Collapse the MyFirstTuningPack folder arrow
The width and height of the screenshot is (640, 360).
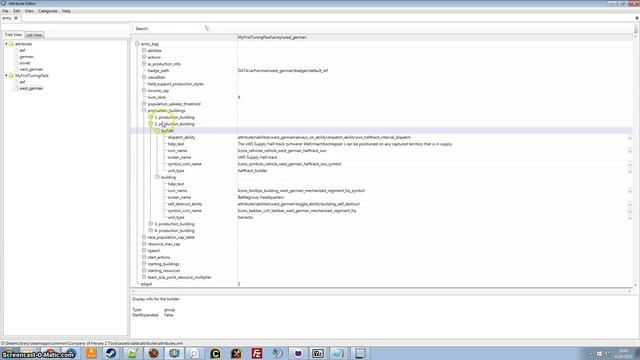6,76
